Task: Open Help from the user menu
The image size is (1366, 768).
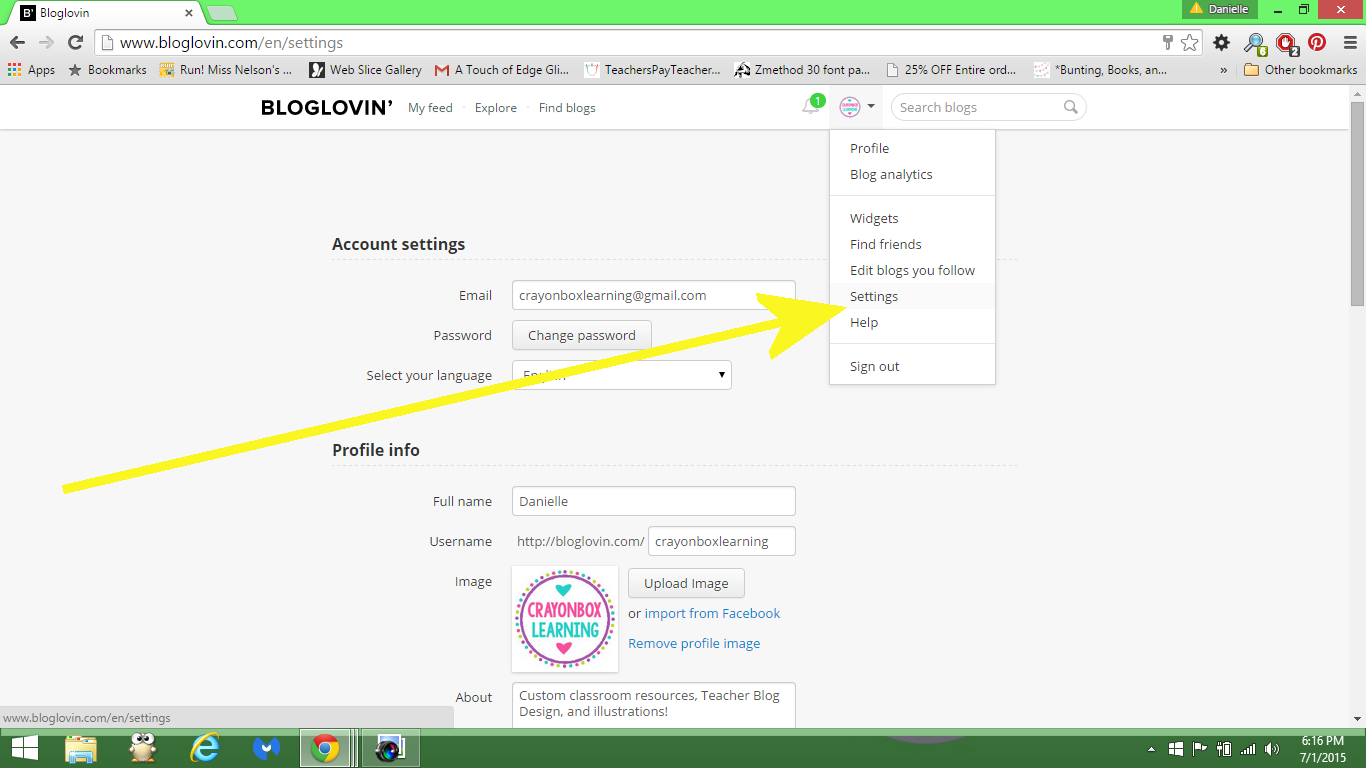Action: [x=912, y=322]
